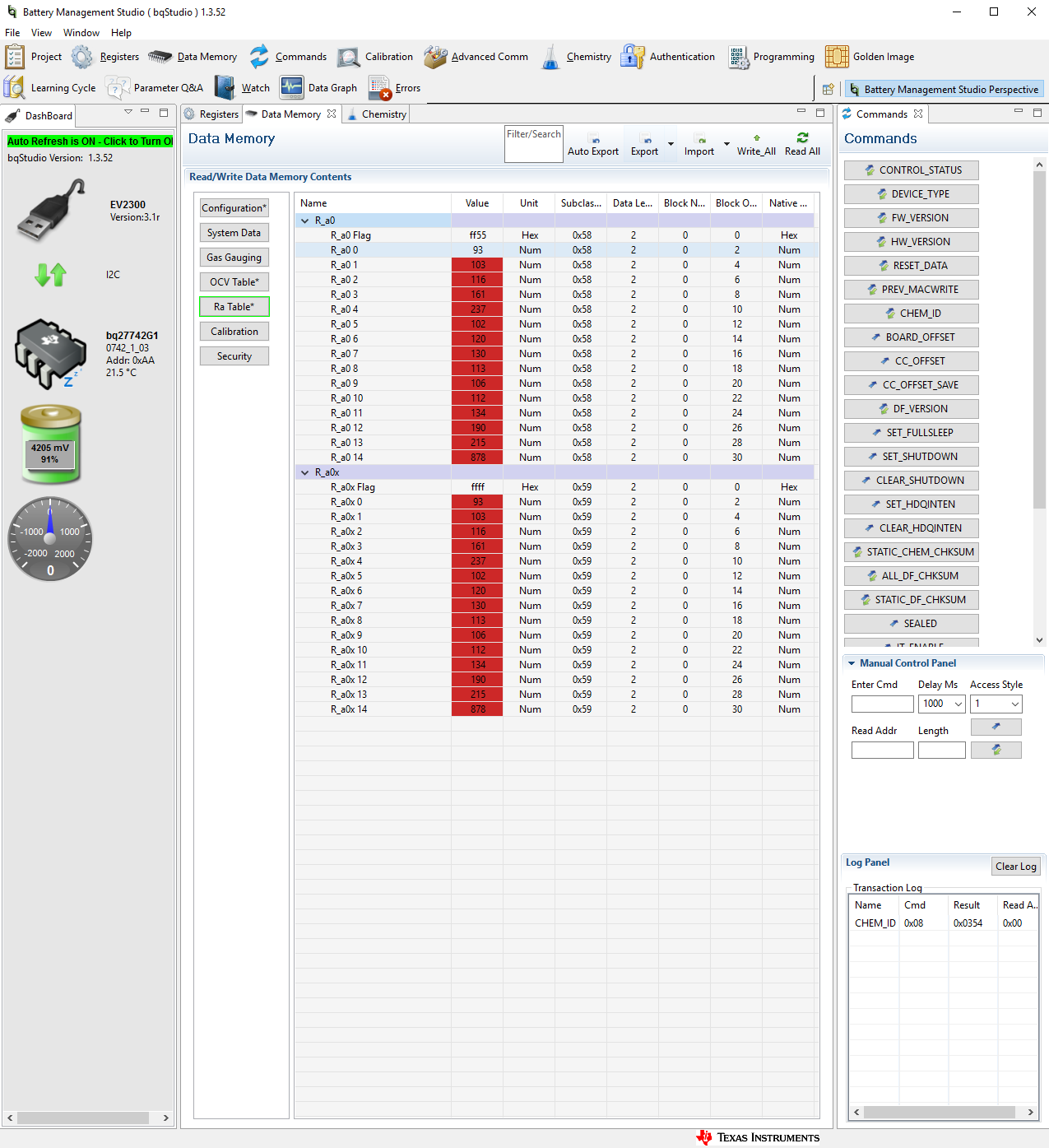Click the Battery Management Studio Perspective button
Viewport: 1049px width, 1148px height.
pos(943,89)
